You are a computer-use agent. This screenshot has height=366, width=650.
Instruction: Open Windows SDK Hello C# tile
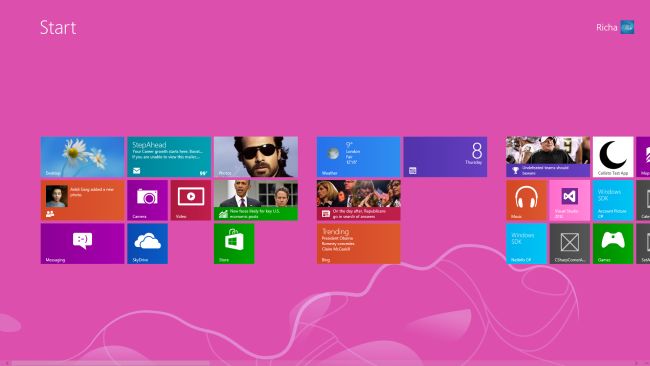coord(526,244)
